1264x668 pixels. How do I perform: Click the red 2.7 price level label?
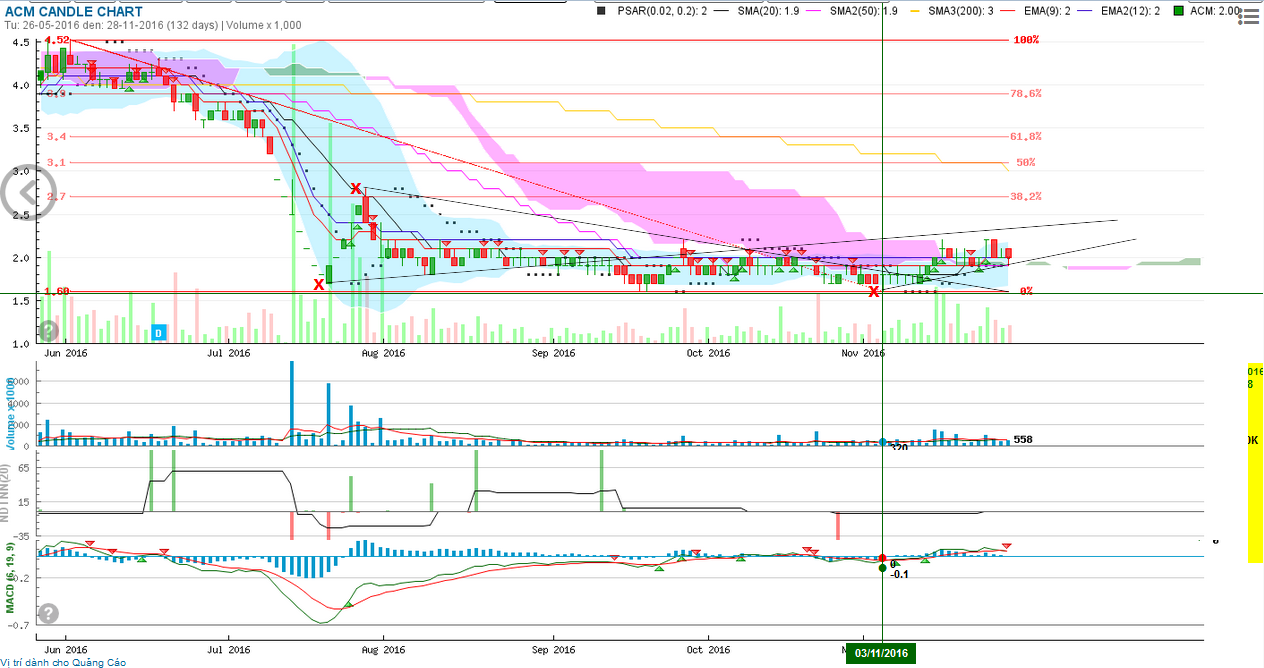[x=56, y=196]
